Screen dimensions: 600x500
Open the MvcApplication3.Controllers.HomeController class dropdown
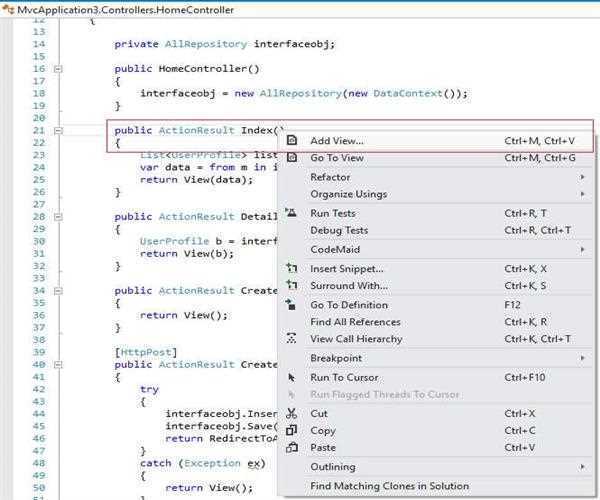[x=300, y=10]
